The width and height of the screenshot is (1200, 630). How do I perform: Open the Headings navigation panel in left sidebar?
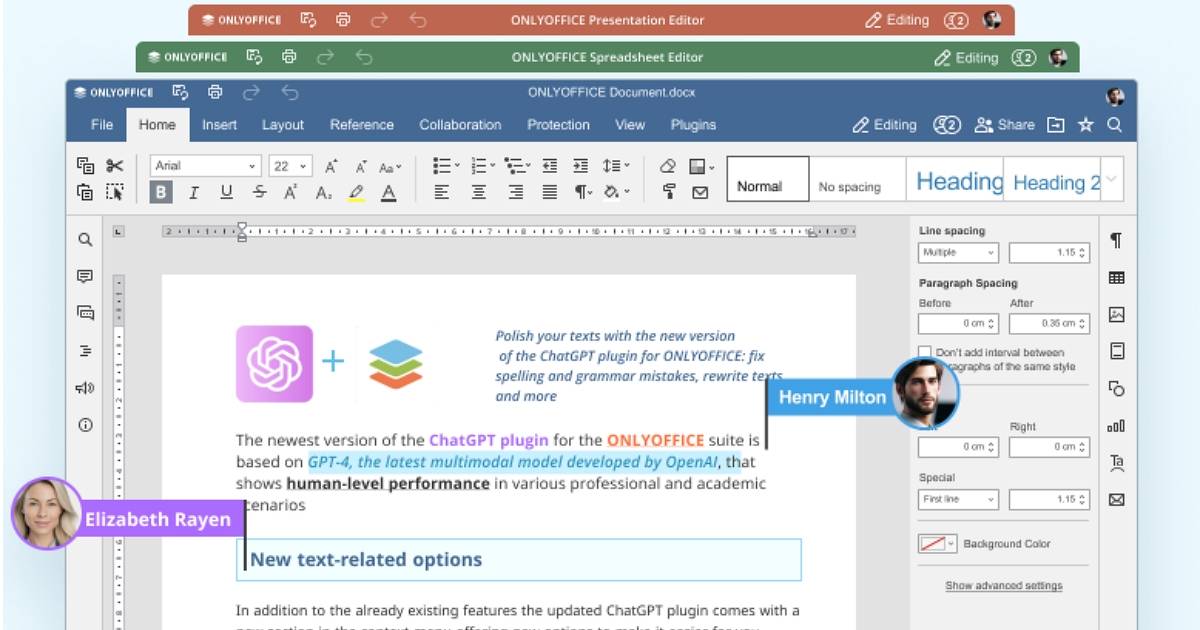click(x=85, y=350)
